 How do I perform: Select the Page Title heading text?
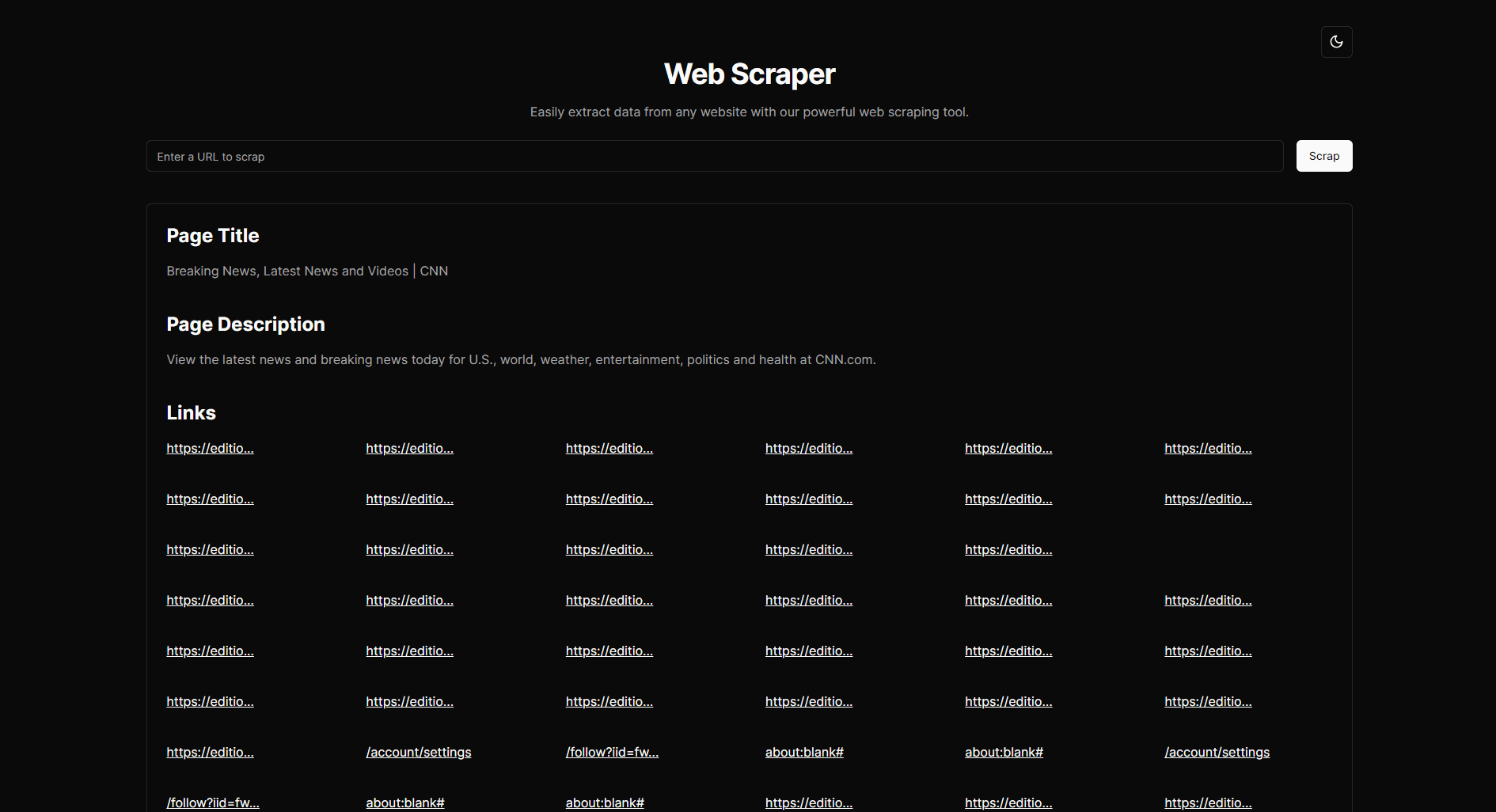coord(212,235)
